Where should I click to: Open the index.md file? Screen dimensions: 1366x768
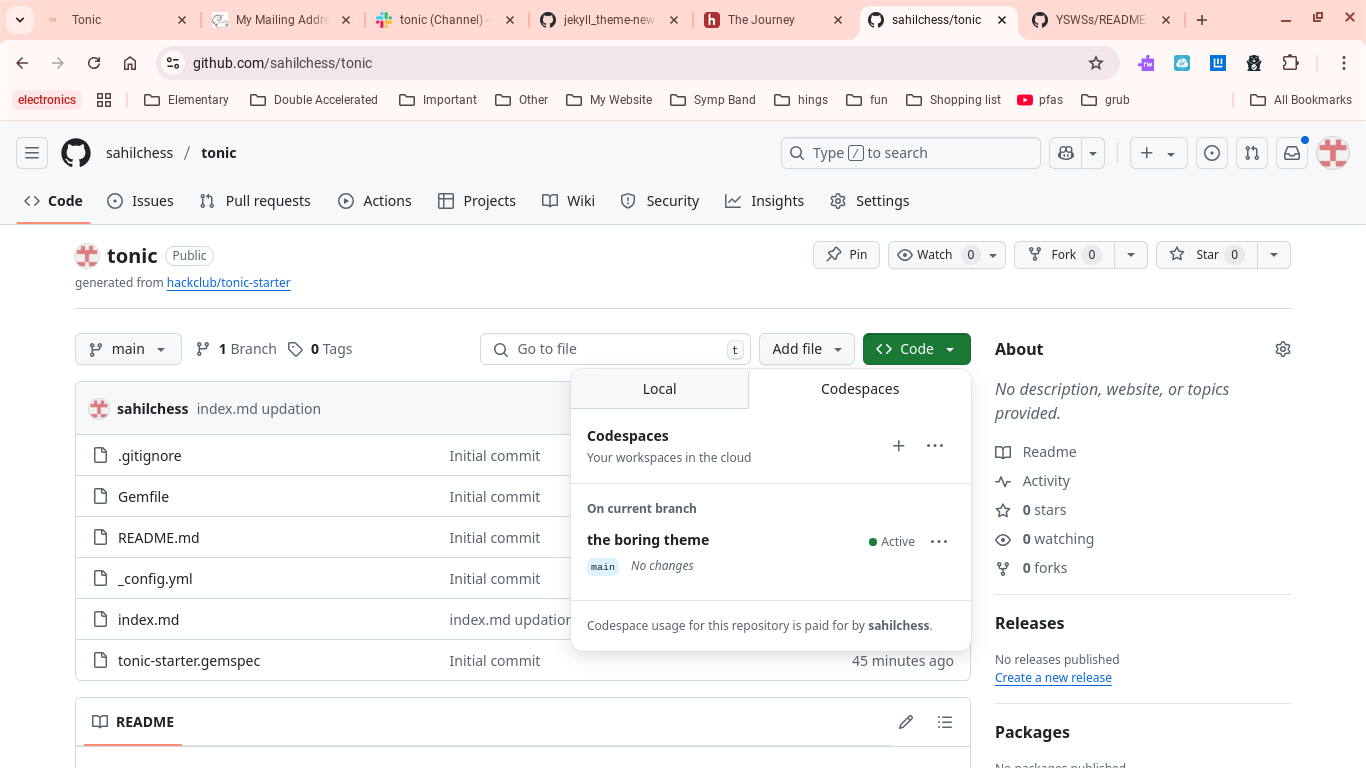point(148,620)
